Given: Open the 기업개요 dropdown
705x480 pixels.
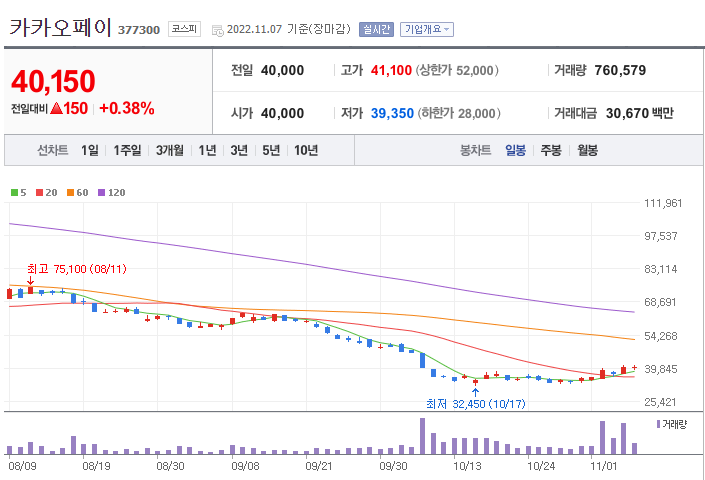Looking at the screenshot, I should point(427,29).
